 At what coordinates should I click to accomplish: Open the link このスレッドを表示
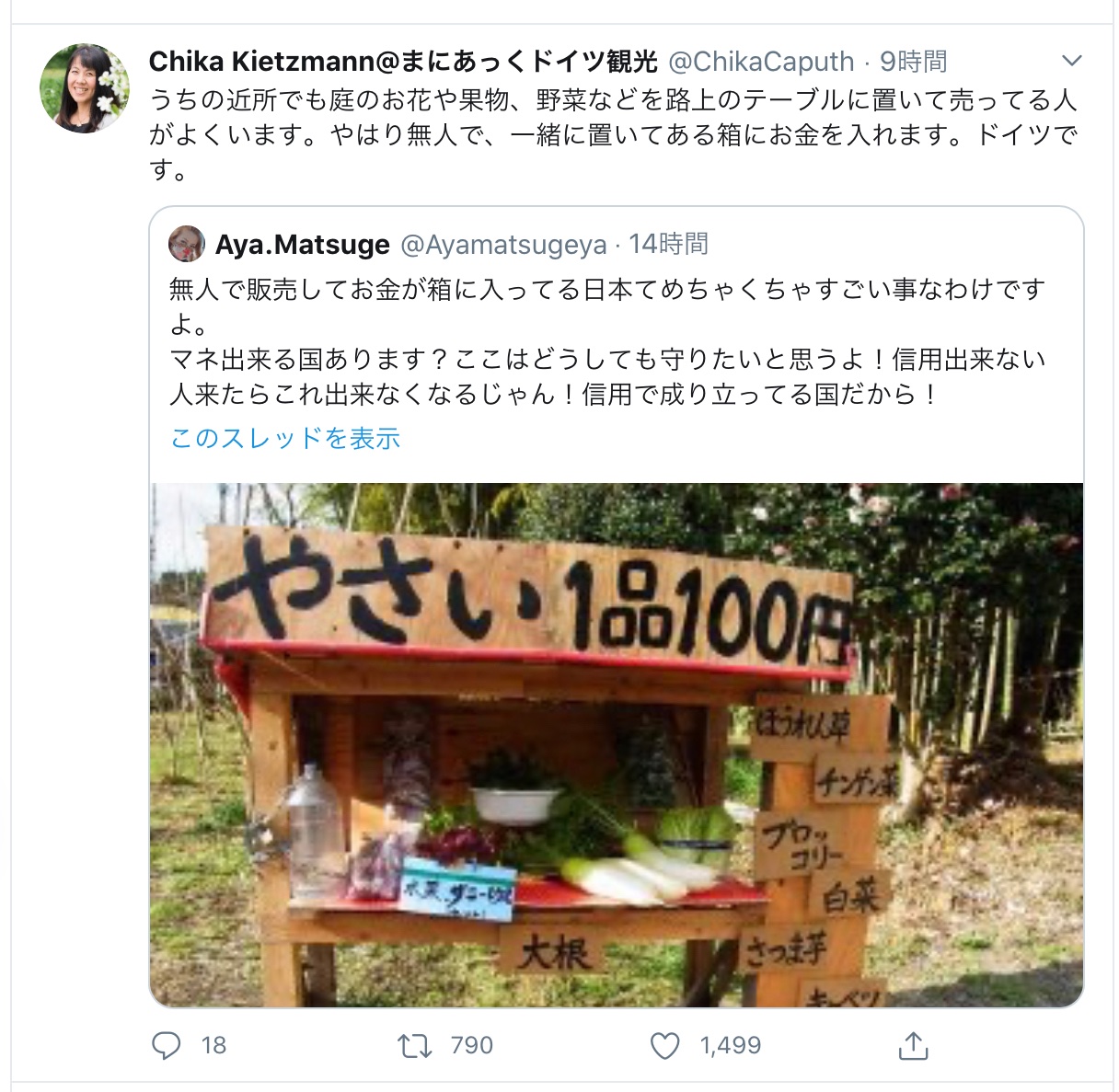tap(285, 438)
